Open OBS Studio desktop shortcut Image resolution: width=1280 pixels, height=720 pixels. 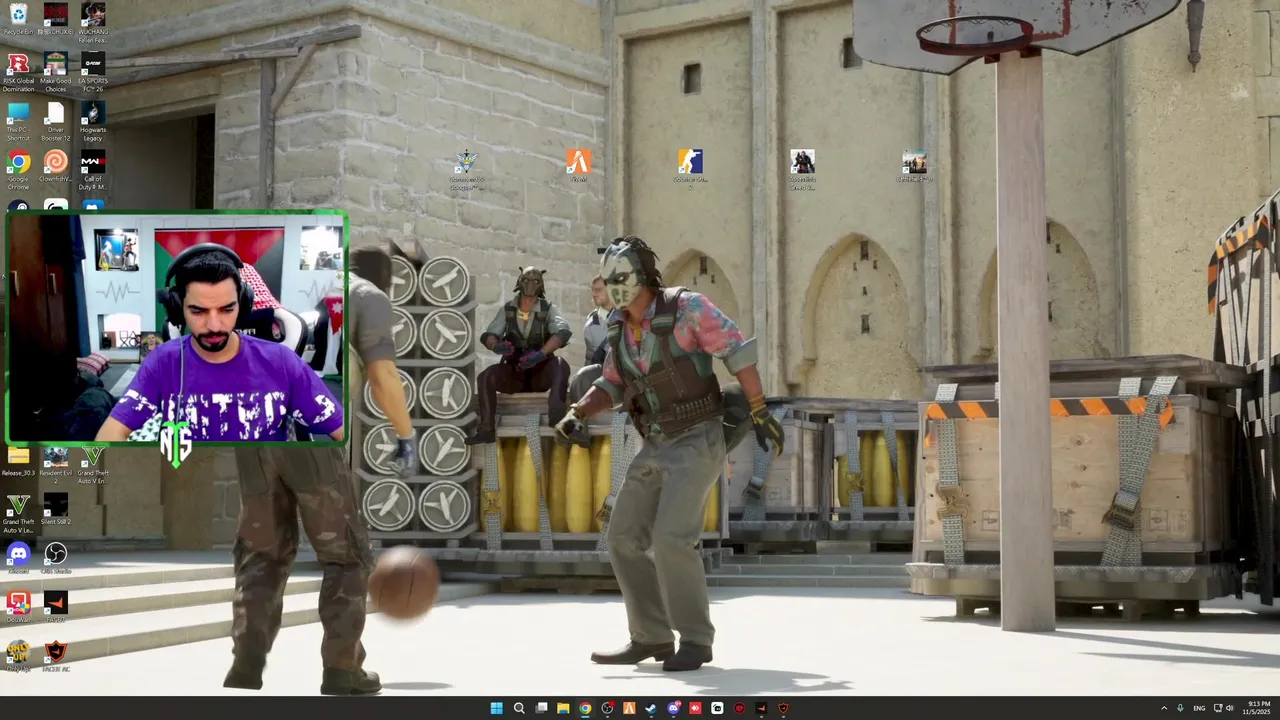[x=56, y=557]
